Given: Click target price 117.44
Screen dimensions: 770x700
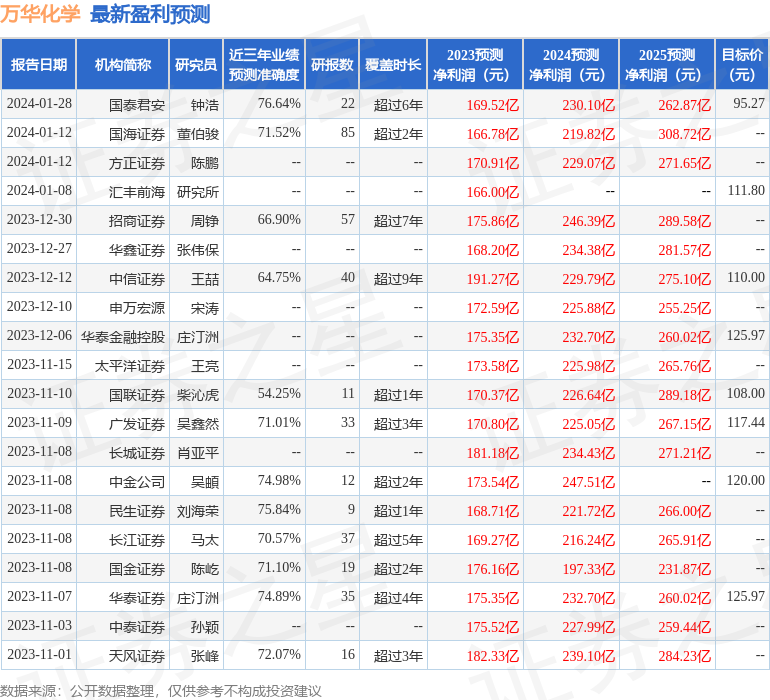Looking at the screenshot, I should pyautogui.click(x=746, y=422).
